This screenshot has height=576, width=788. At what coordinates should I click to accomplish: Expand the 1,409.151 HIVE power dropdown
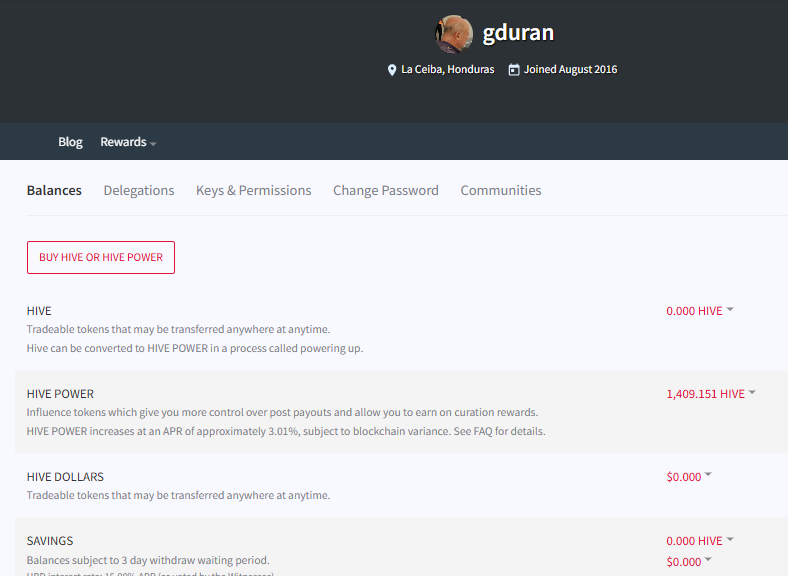(x=711, y=394)
